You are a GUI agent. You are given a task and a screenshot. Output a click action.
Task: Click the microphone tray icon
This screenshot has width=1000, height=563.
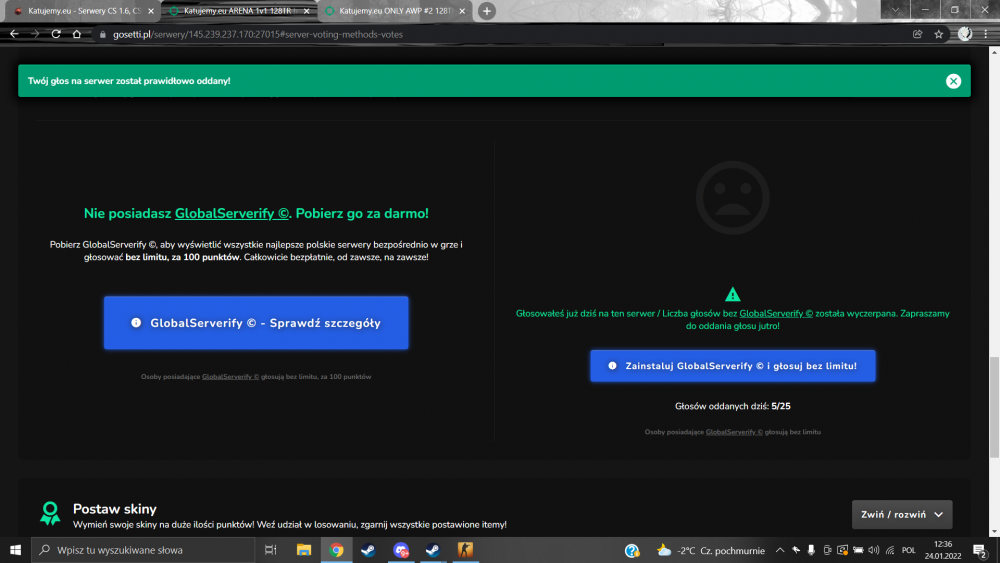click(811, 550)
